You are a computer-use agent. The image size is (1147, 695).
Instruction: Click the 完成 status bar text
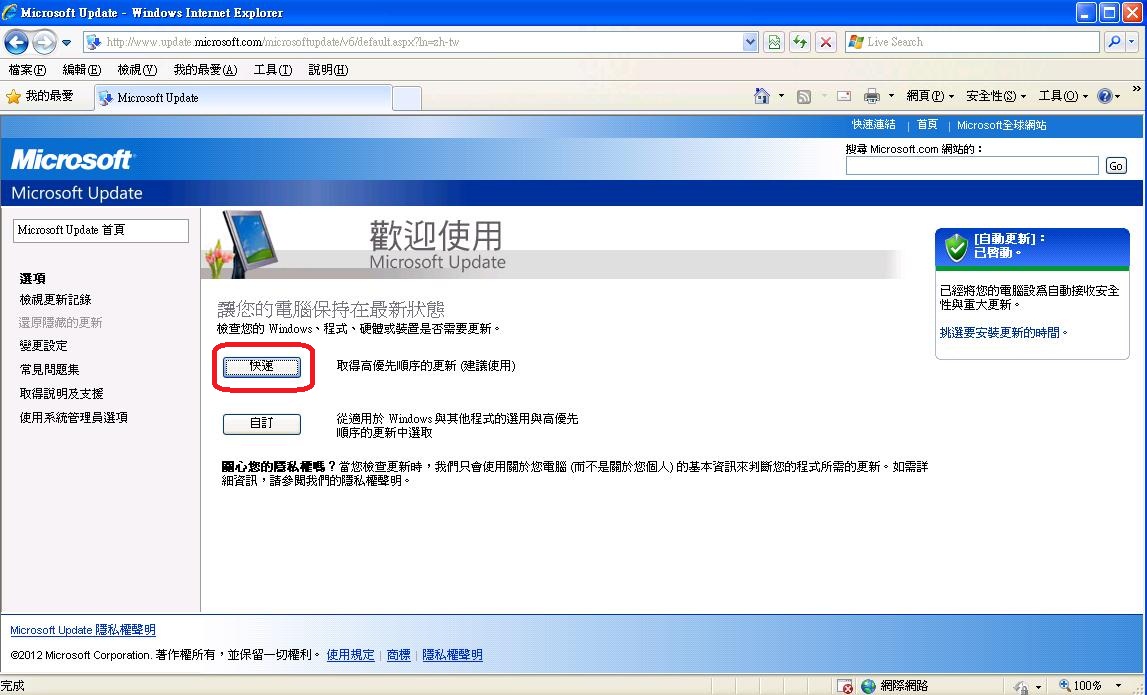pyautogui.click(x=13, y=686)
